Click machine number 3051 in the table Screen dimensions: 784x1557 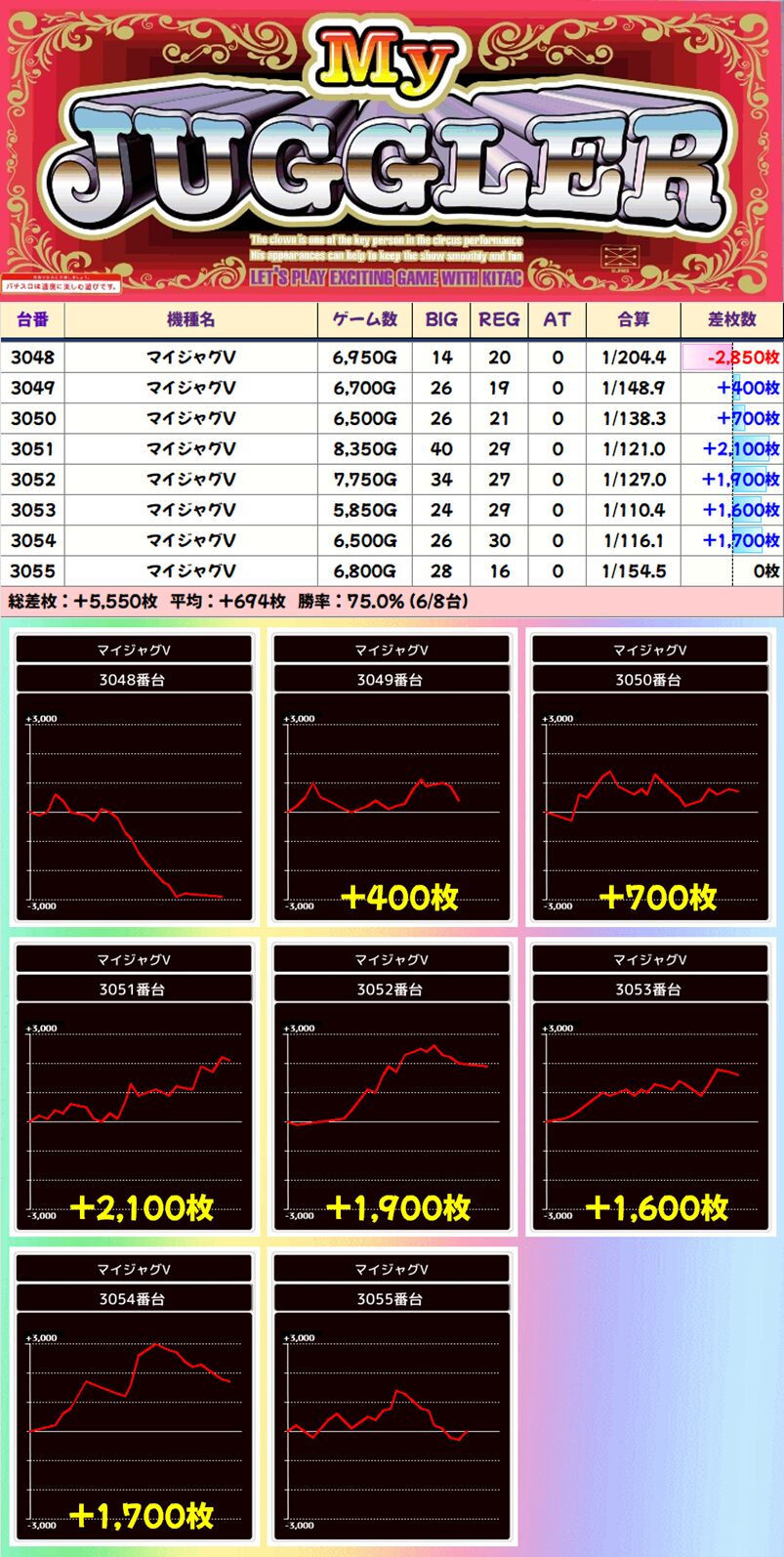(33, 449)
